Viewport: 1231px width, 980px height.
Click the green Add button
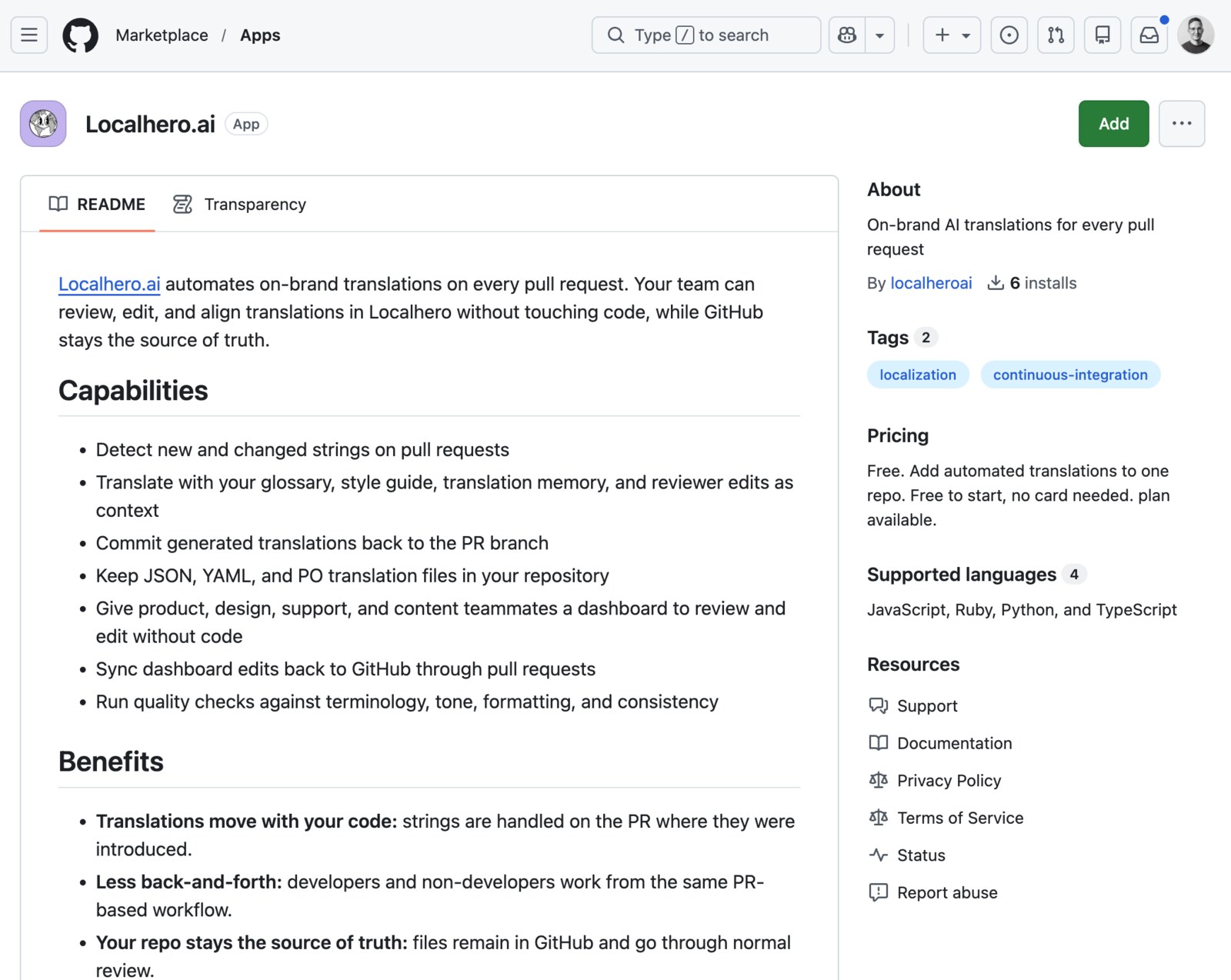(1113, 123)
